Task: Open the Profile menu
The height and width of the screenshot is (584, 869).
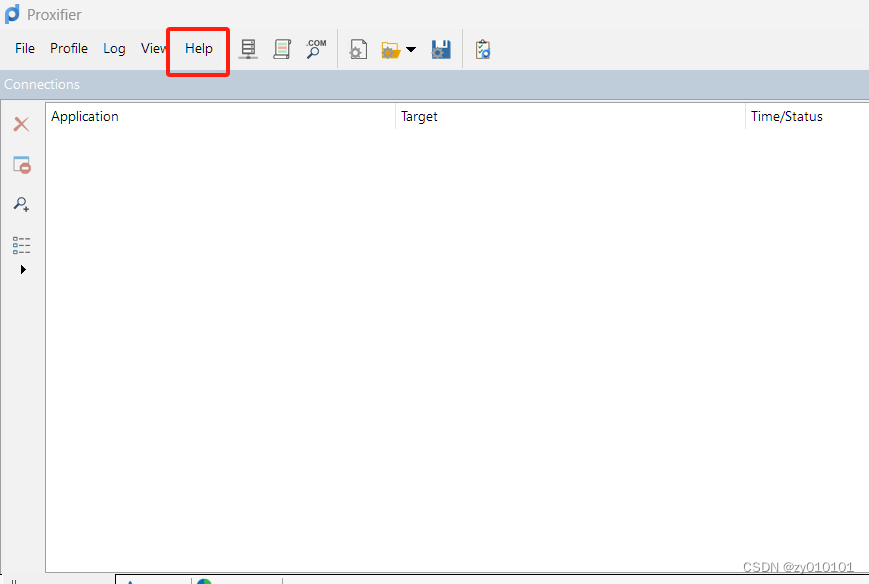Action: click(69, 49)
